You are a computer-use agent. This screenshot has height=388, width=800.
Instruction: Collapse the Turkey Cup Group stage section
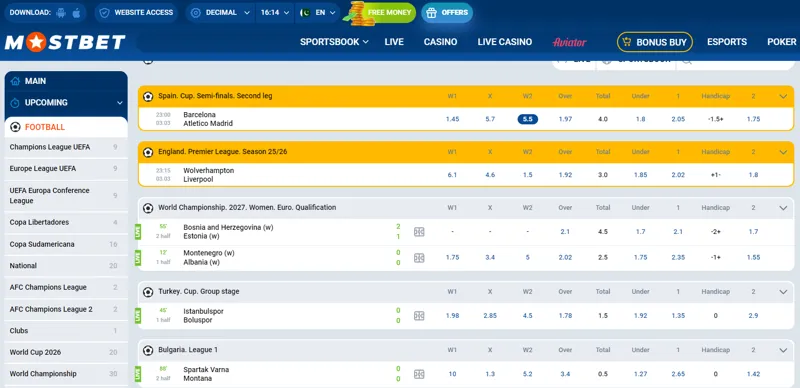pos(783,292)
